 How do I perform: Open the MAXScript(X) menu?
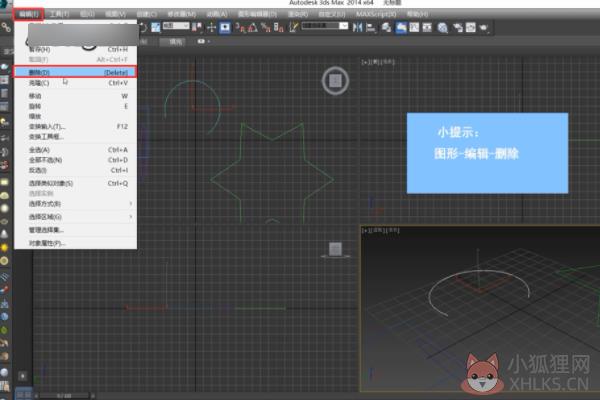click(x=376, y=14)
